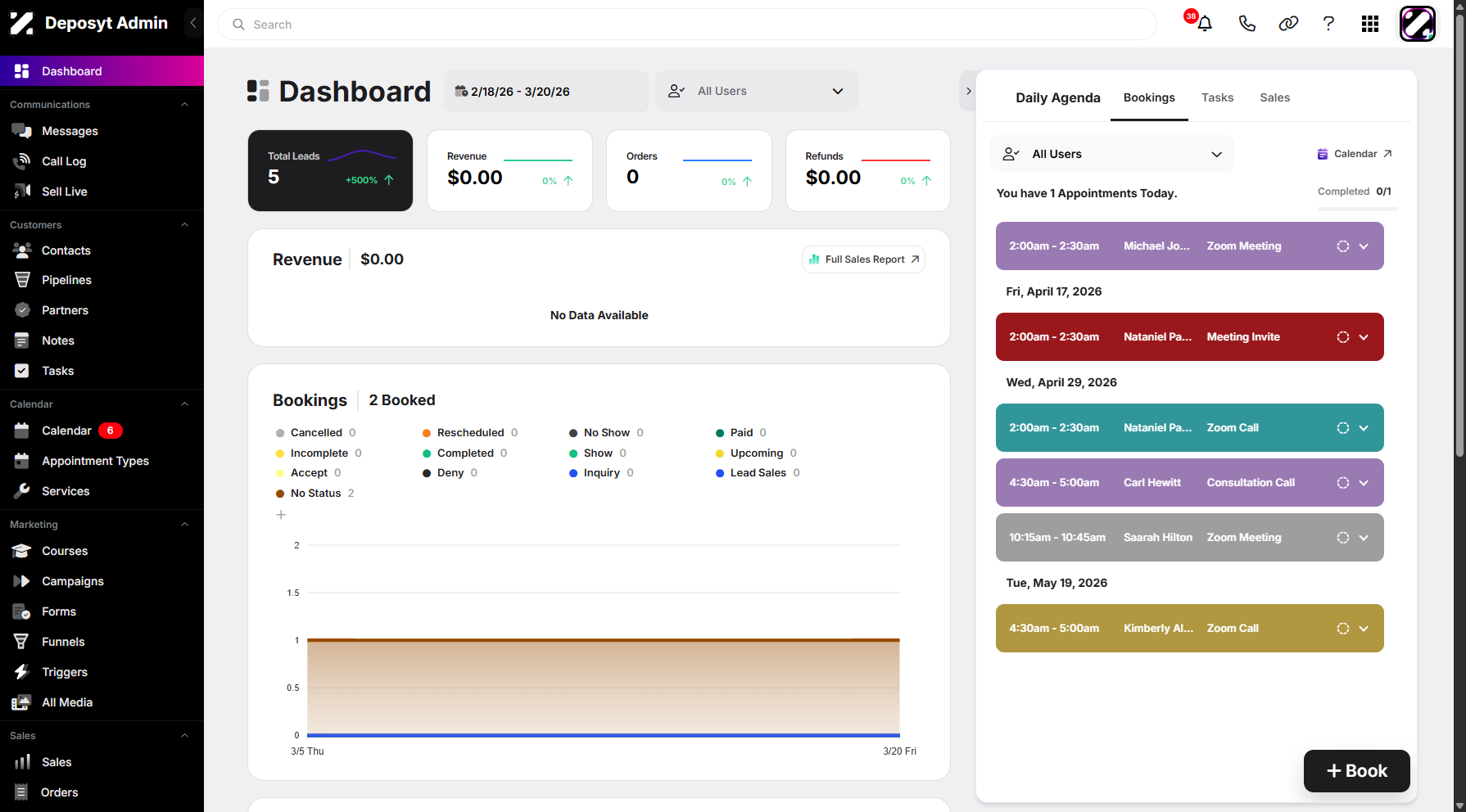Click the phone call icon in header
1466x812 pixels.
tap(1247, 24)
